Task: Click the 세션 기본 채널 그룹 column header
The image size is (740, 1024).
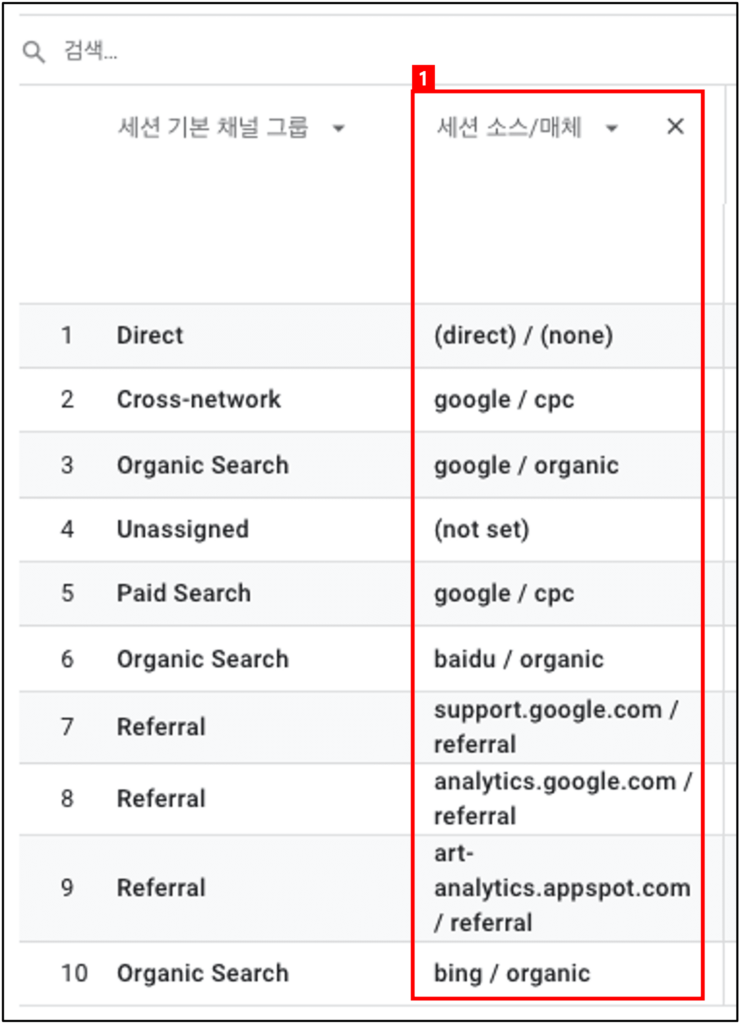Action: 213,127
